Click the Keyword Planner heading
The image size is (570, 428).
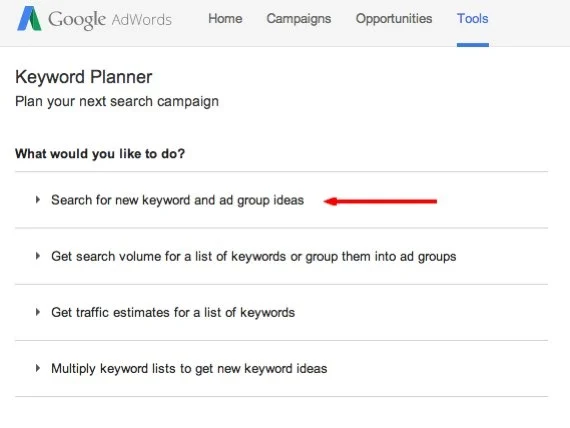pyautogui.click(x=84, y=77)
